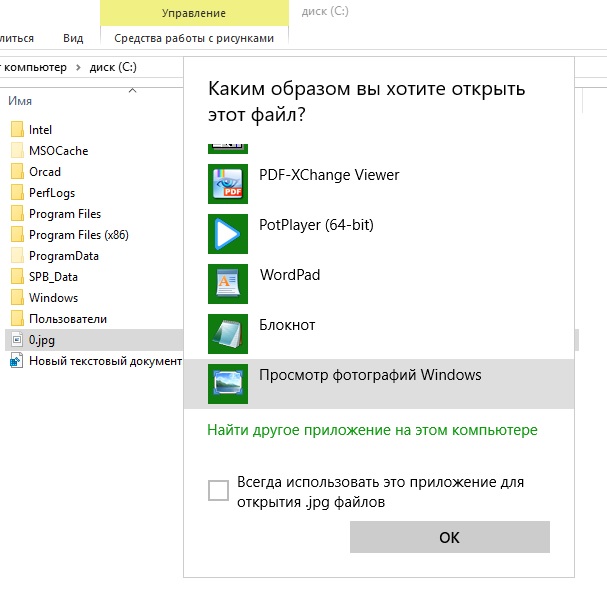Click the Новый текстовый документ file icon
Viewport: 607px width, 598px height.
pyautogui.click(x=17, y=360)
